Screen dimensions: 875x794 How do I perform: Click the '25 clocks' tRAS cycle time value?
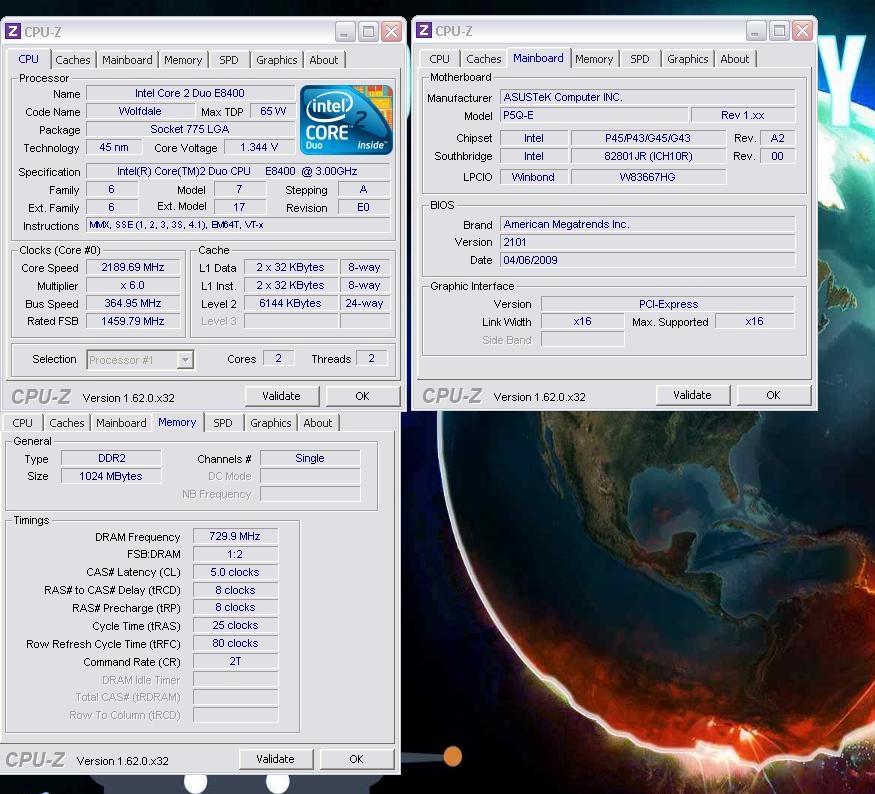coord(235,625)
